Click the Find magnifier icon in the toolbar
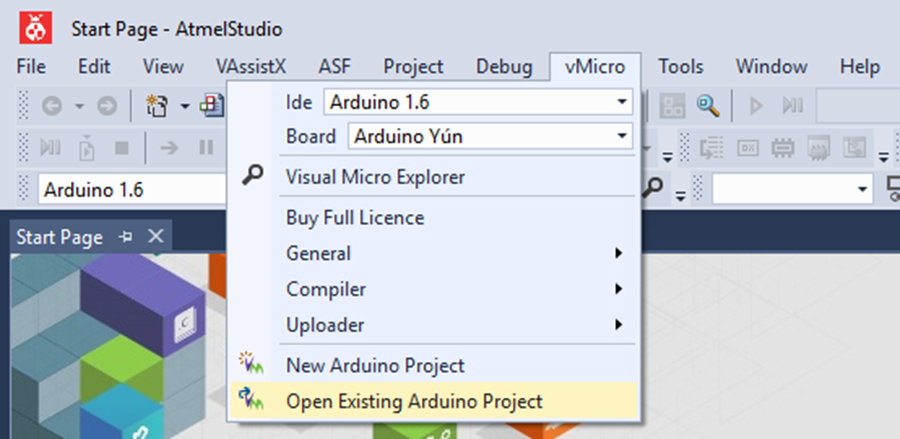 coord(708,106)
